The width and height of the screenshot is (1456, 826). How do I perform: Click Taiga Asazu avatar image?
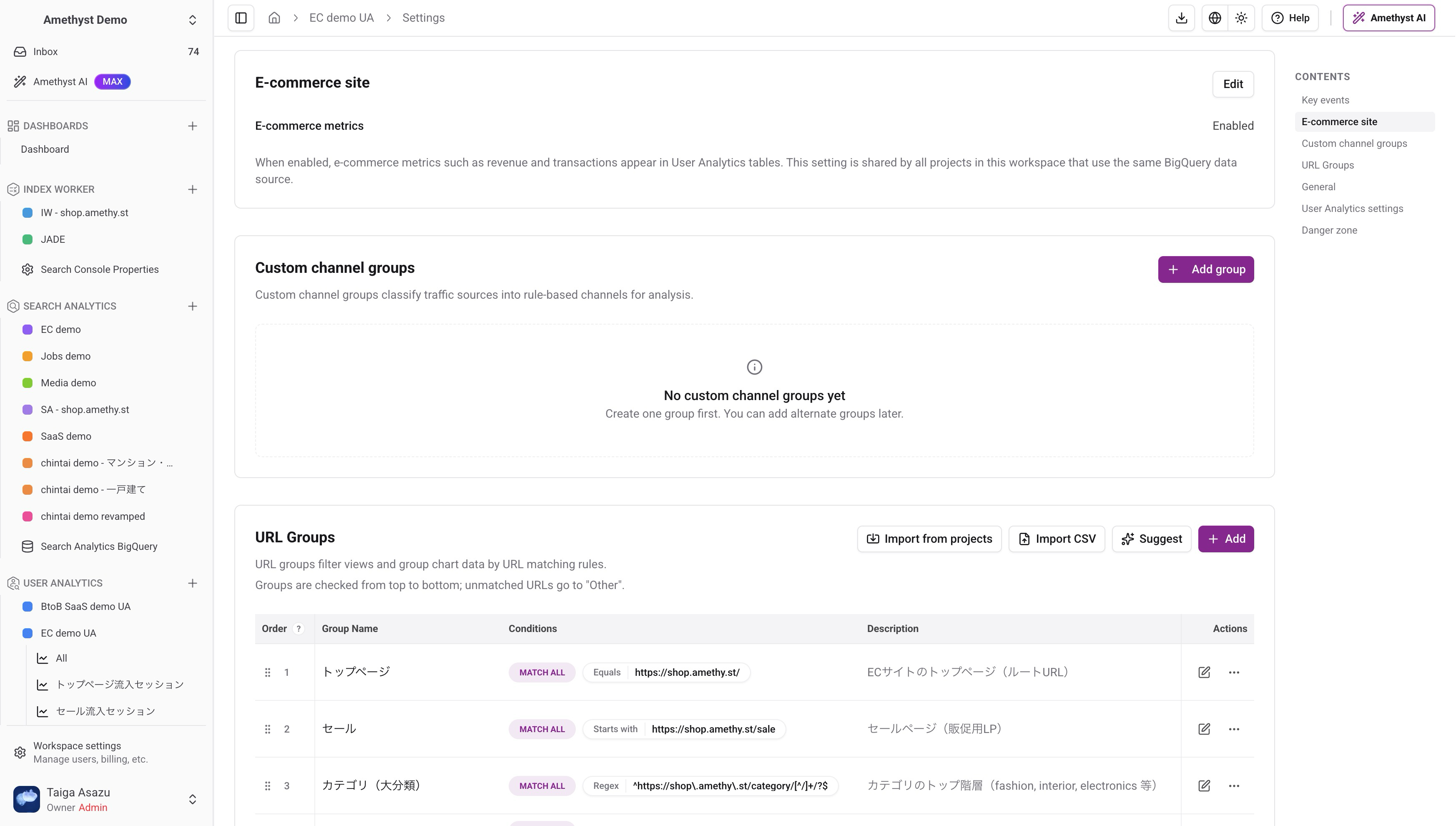coord(27,799)
